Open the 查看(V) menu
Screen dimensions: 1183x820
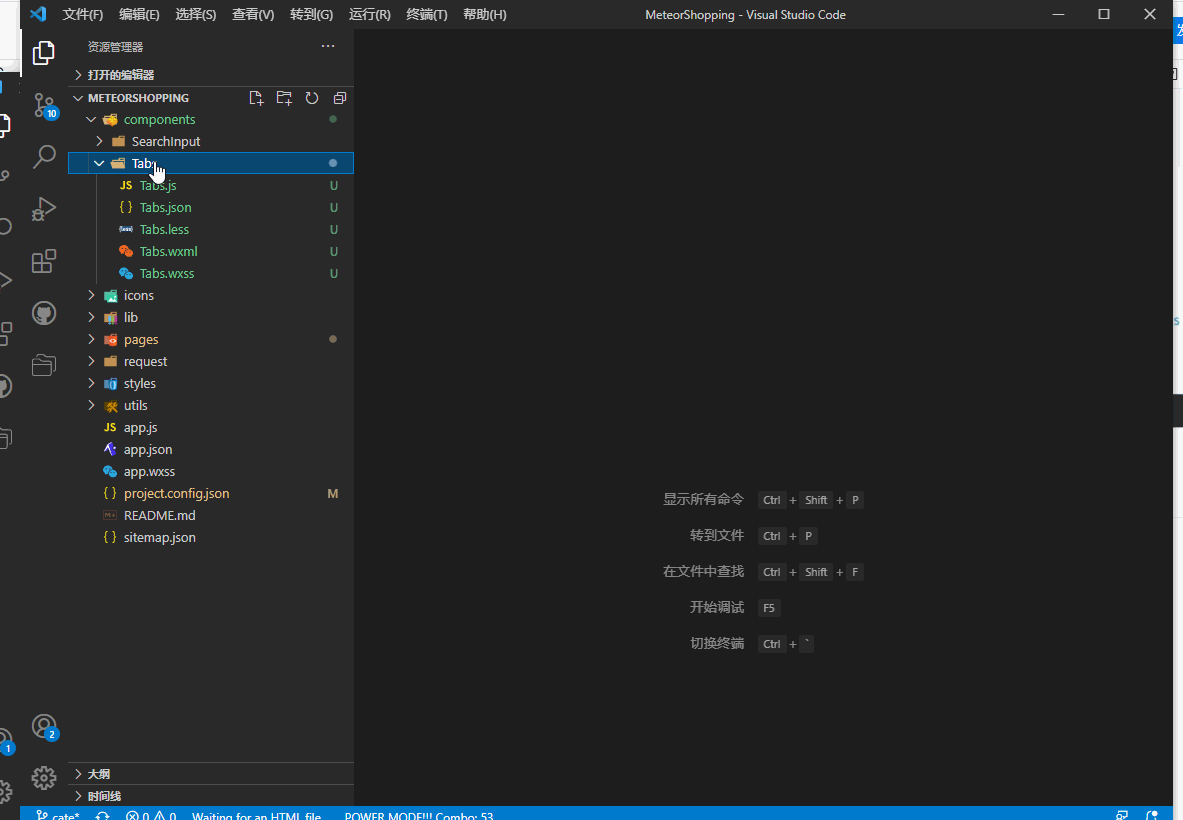pyautogui.click(x=254, y=14)
